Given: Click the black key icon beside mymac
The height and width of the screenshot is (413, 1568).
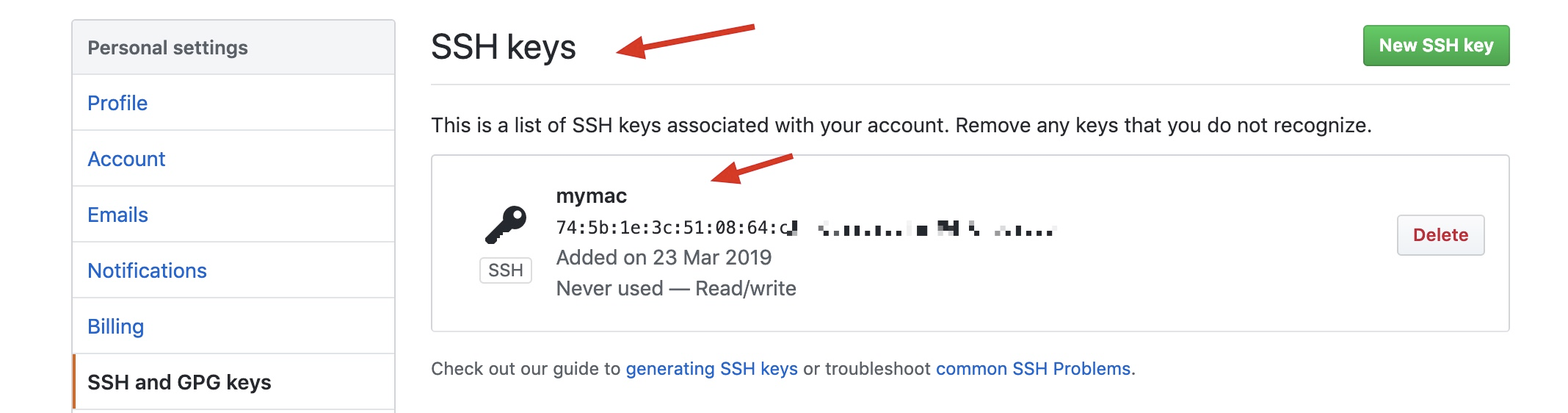Looking at the screenshot, I should point(506,224).
